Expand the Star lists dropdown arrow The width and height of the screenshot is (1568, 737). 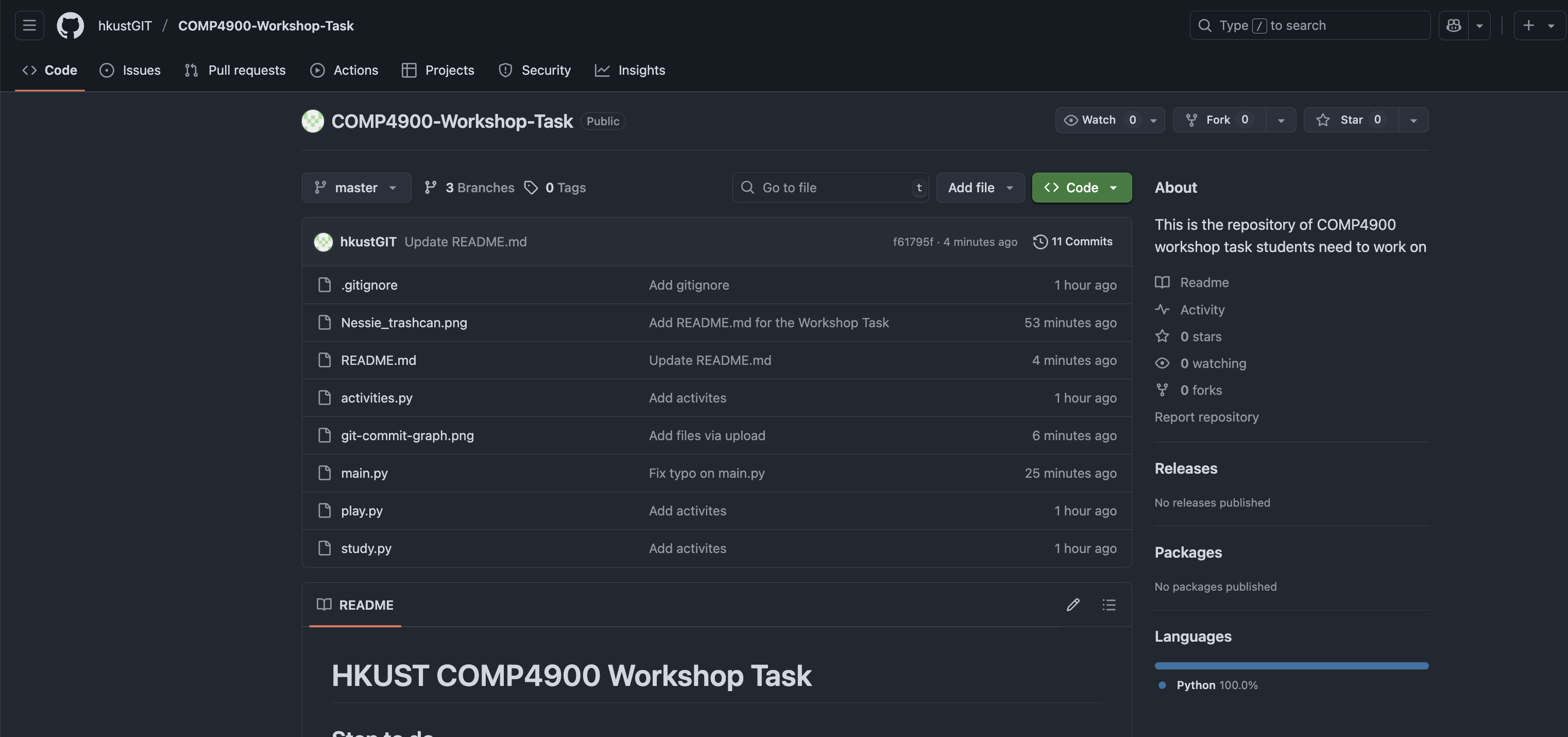[1413, 120]
